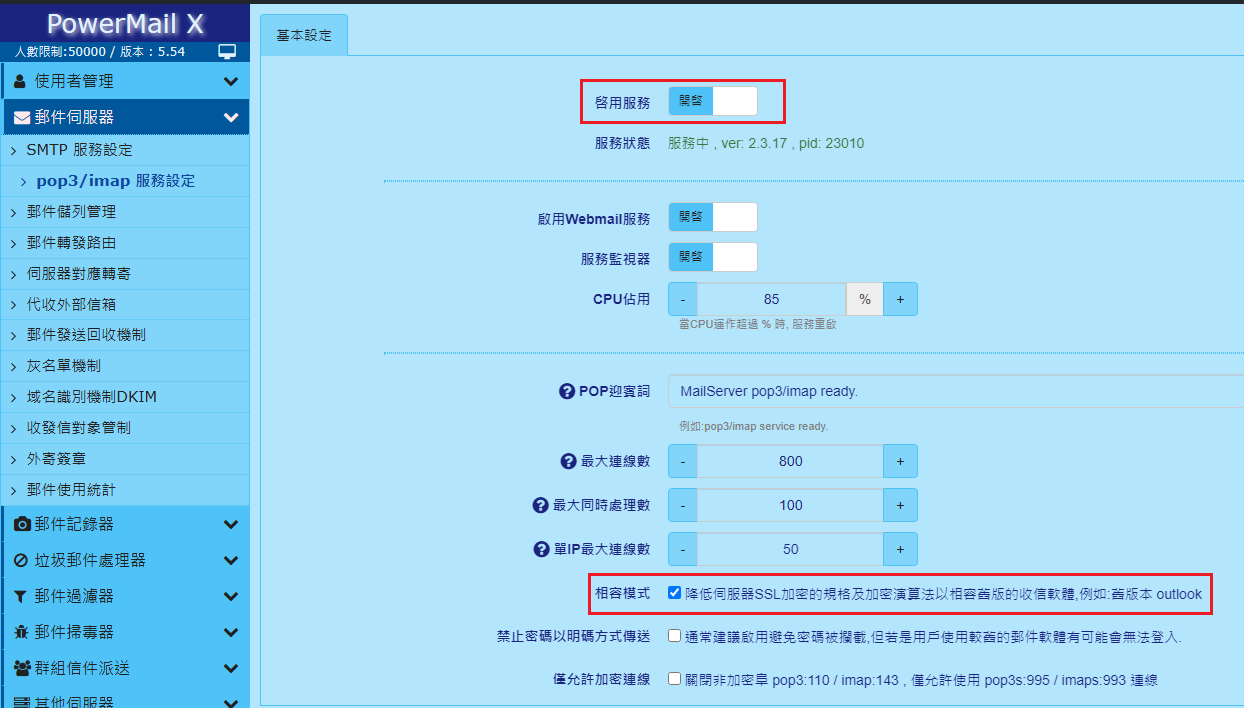The height and width of the screenshot is (708, 1244).
Task: Expand the 其他伺服器 section chevron
Action: 231,702
